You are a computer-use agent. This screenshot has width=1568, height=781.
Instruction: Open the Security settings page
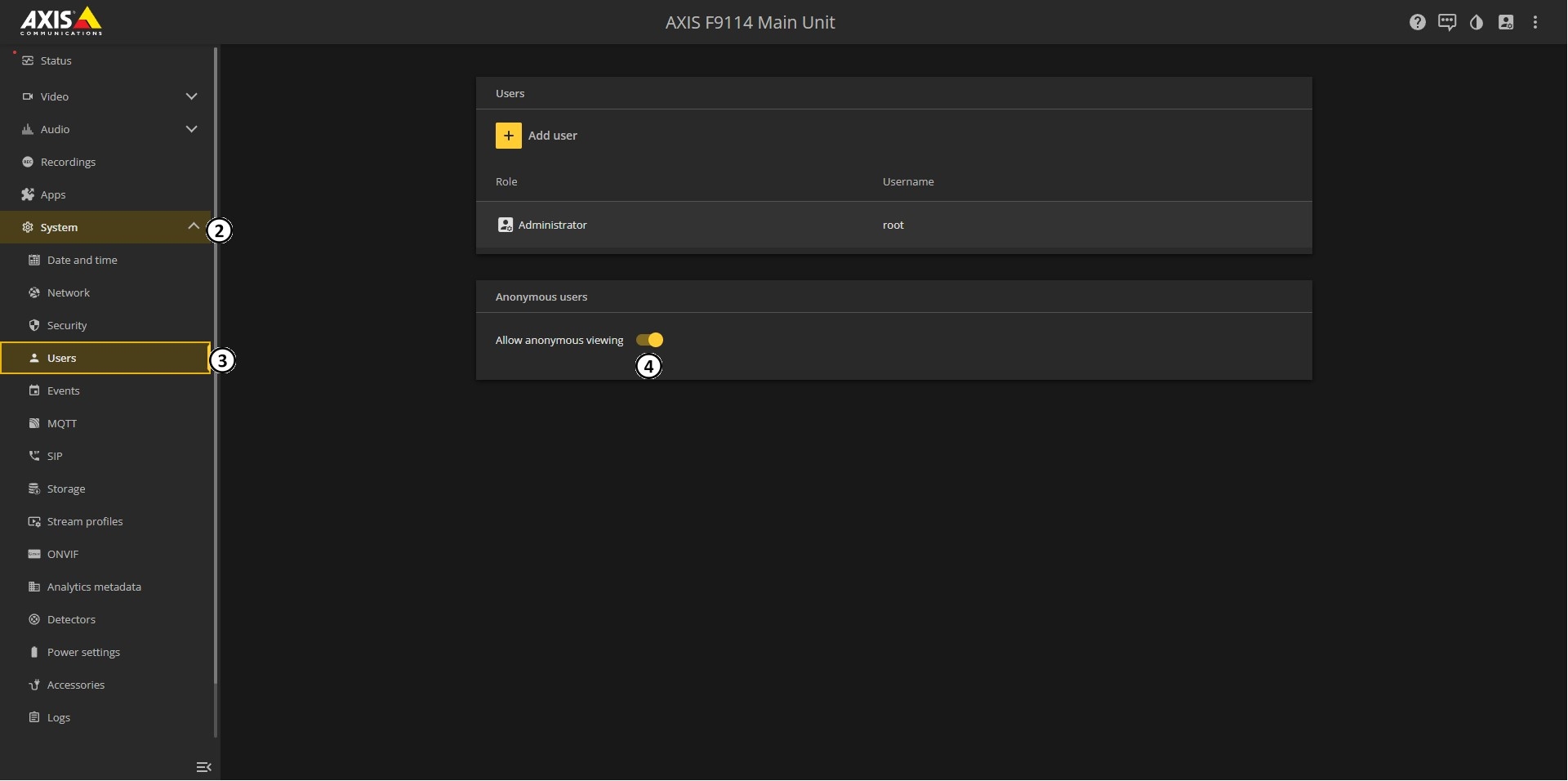click(x=67, y=325)
